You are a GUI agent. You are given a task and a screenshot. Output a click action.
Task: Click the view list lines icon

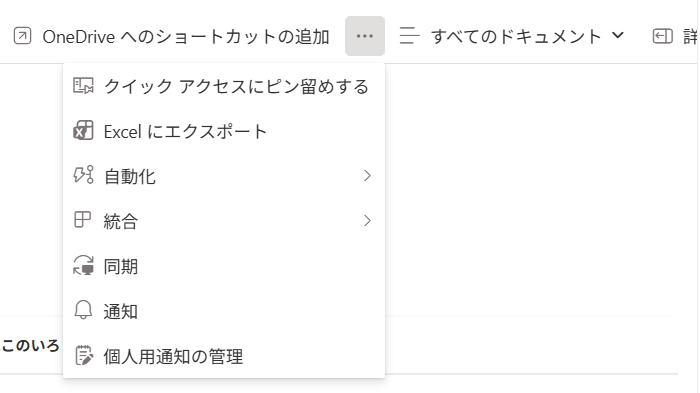click(409, 36)
